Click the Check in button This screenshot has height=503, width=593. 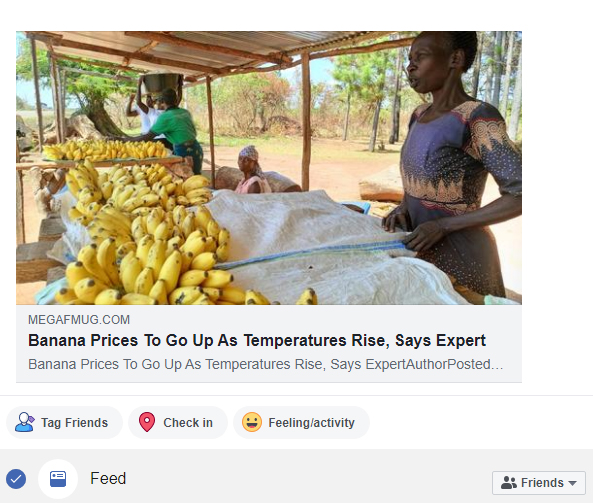178,422
